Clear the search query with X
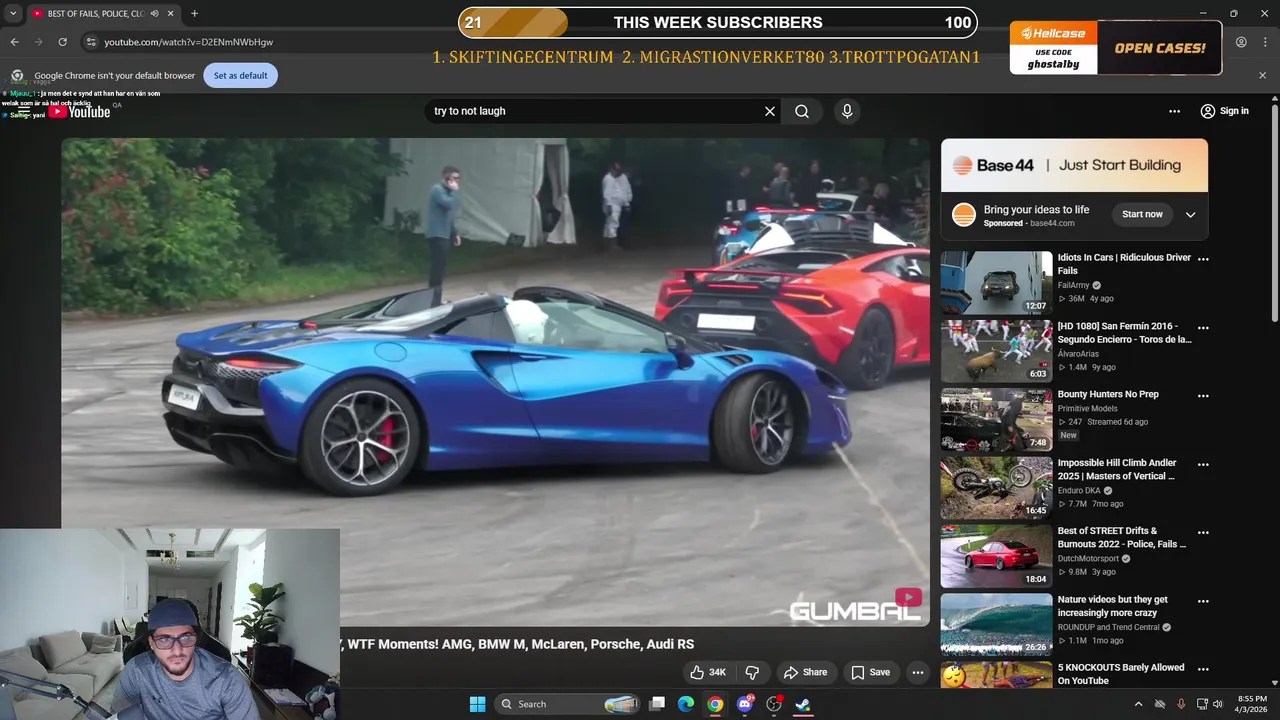The height and width of the screenshot is (720, 1280). 770,111
